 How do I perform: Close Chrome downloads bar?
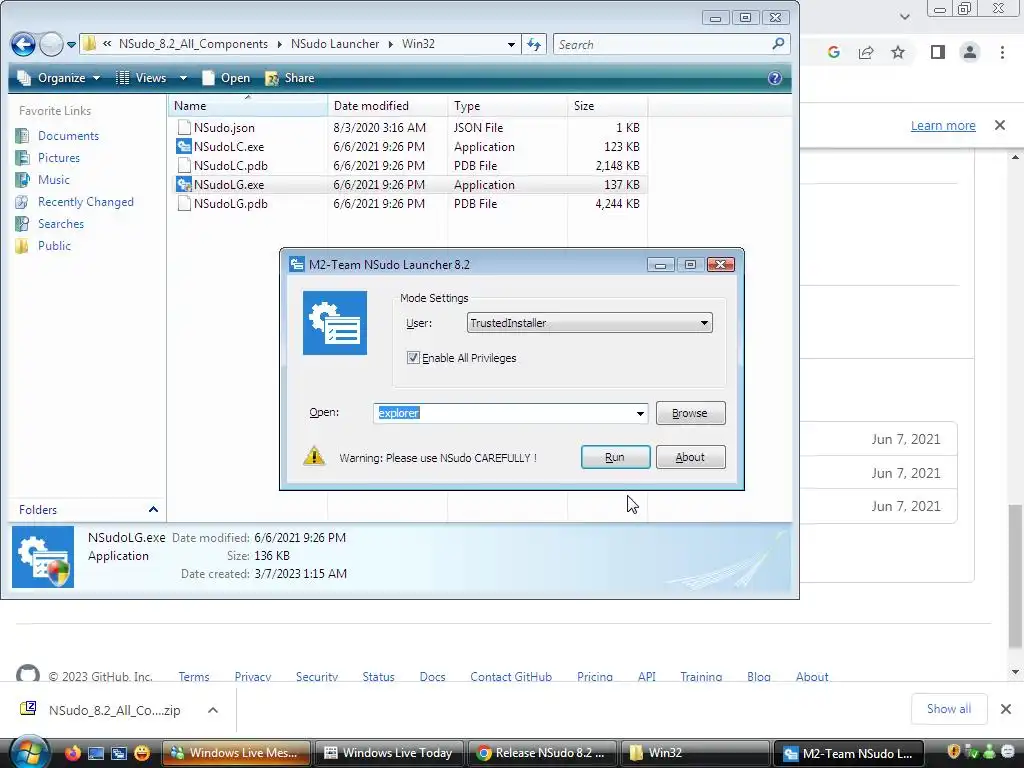coord(1006,709)
